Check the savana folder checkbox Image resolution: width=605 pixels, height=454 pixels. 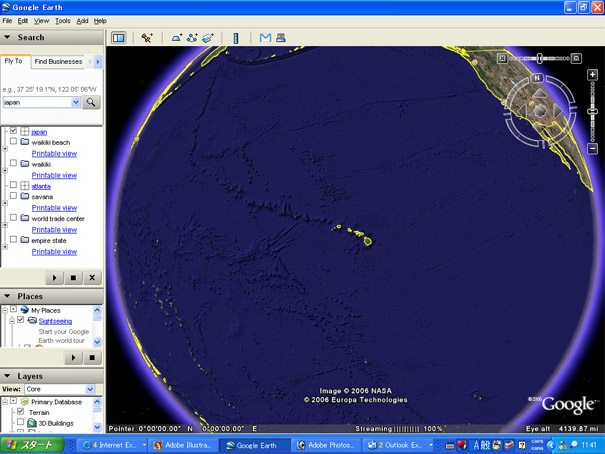click(x=14, y=196)
